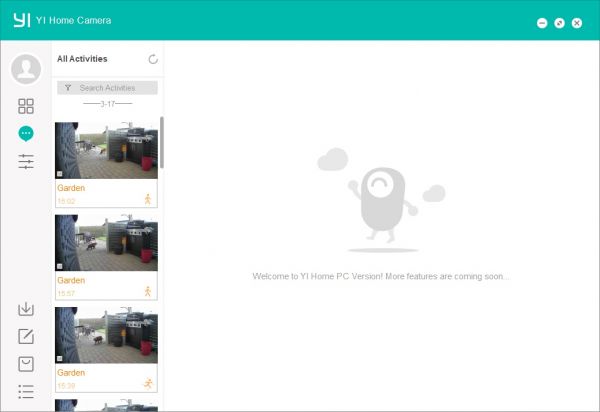Click the 15:57 timestamp text
600x412 pixels.
[x=66, y=293]
